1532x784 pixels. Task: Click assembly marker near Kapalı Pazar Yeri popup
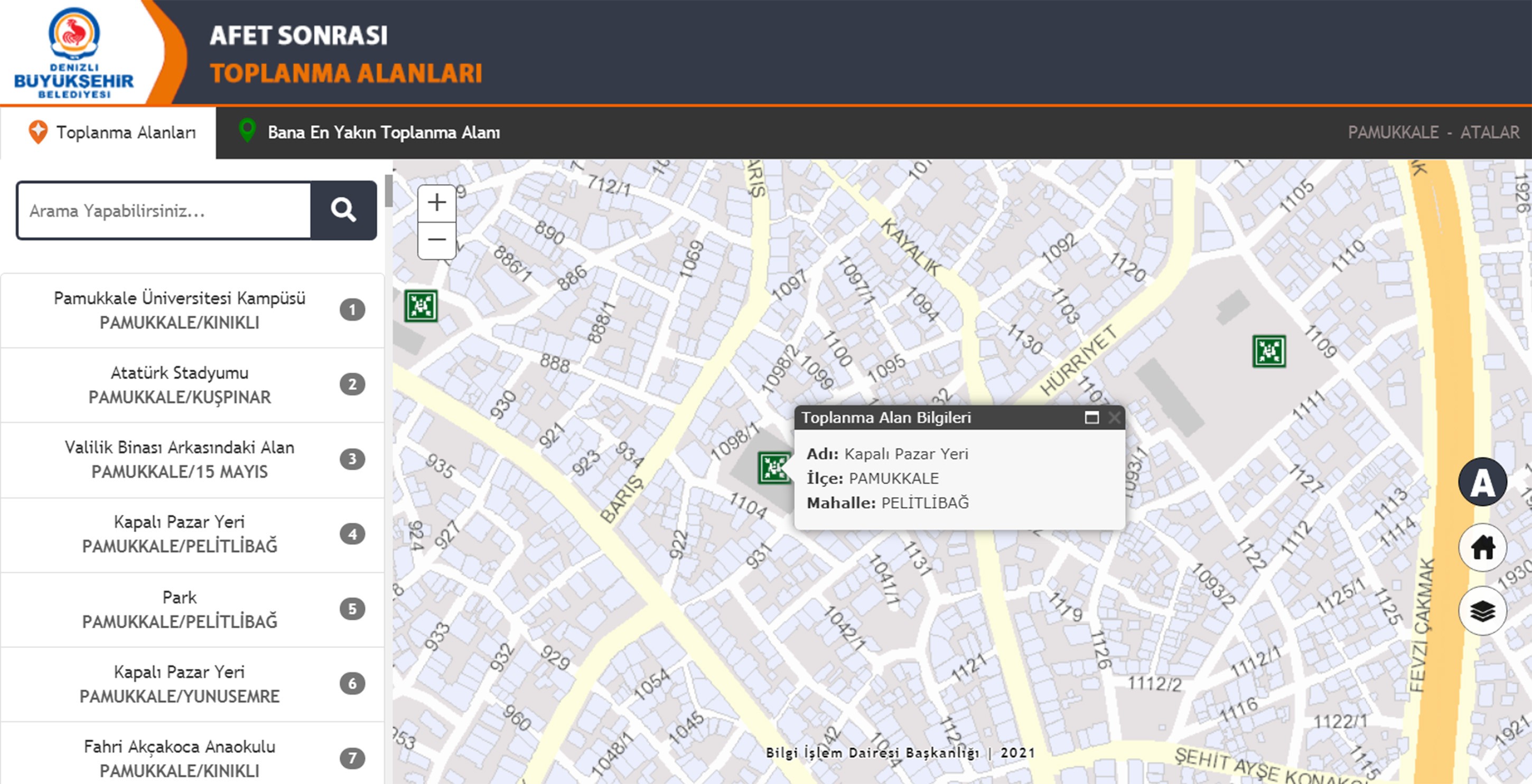tap(774, 468)
